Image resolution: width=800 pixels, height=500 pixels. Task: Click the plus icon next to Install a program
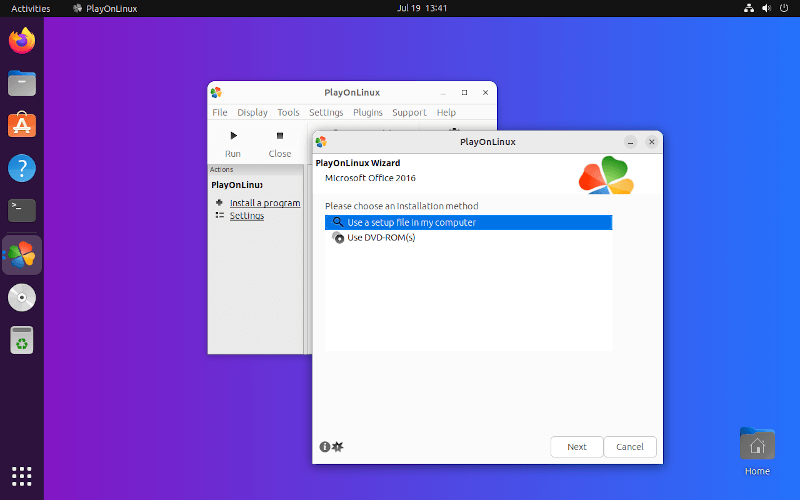[219, 203]
